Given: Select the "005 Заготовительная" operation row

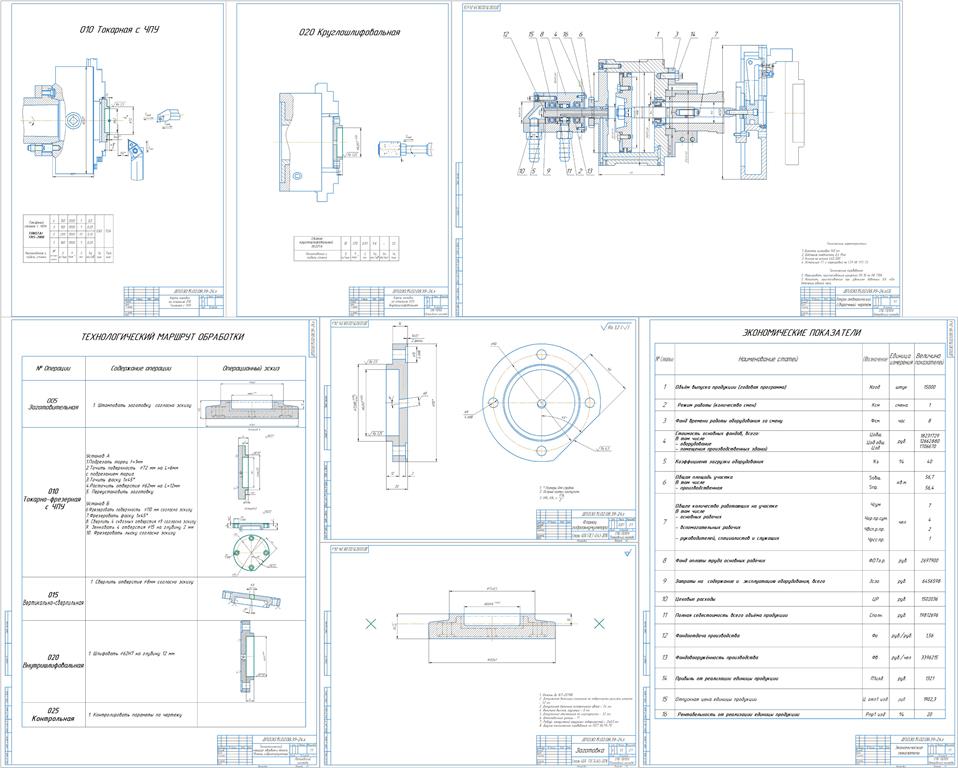Looking at the screenshot, I should tap(54, 405).
